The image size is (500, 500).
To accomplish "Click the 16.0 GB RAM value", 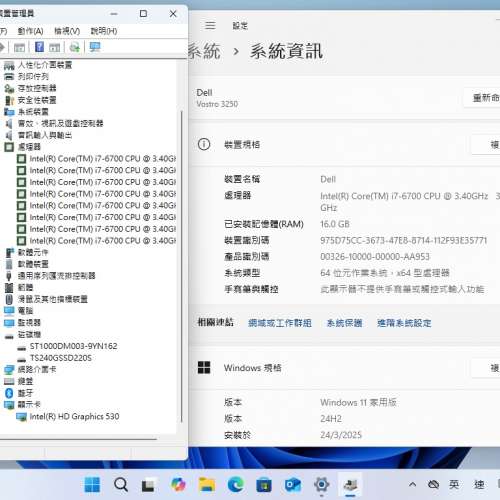I will click(335, 224).
